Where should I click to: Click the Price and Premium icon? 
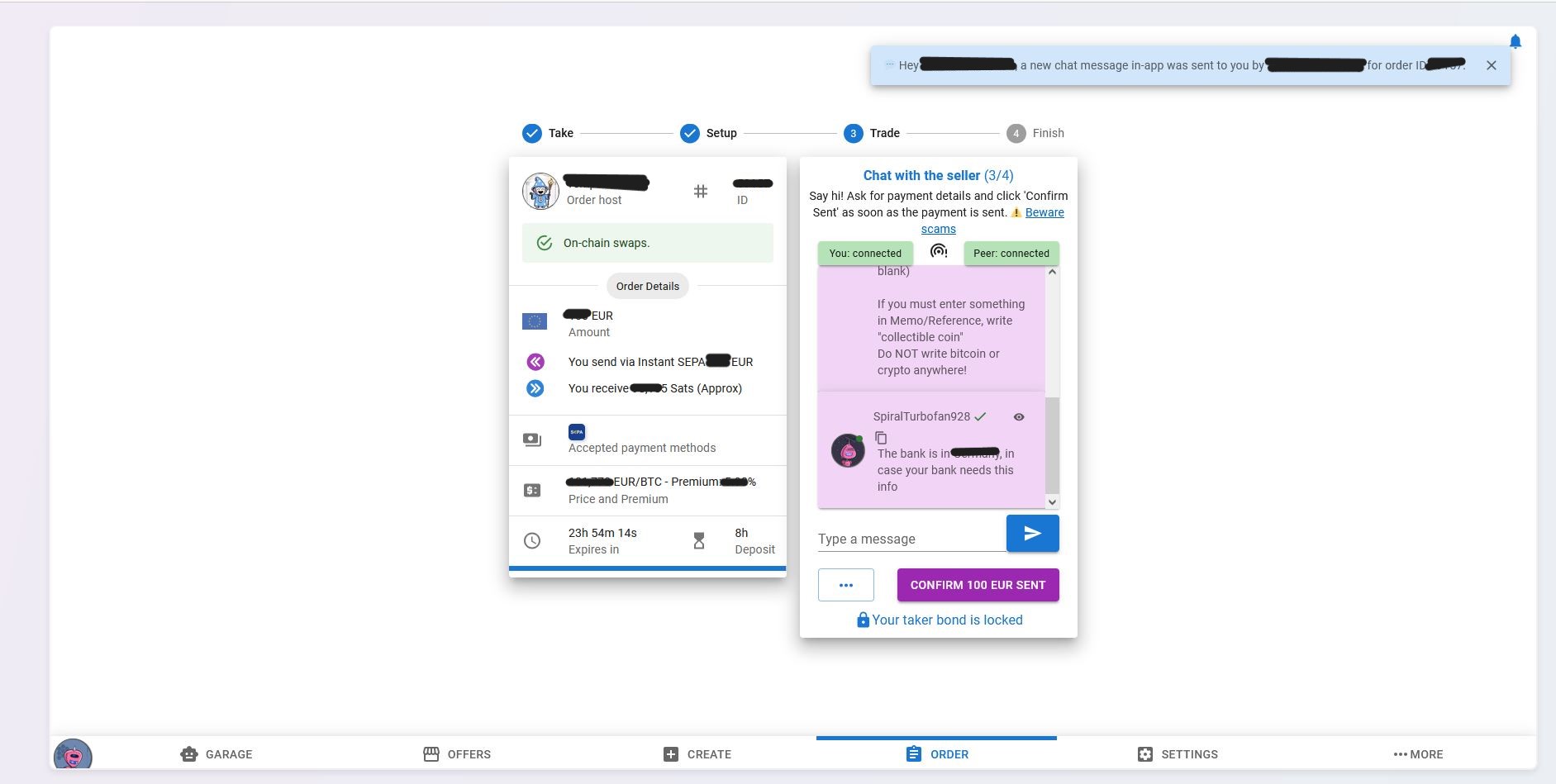click(534, 490)
